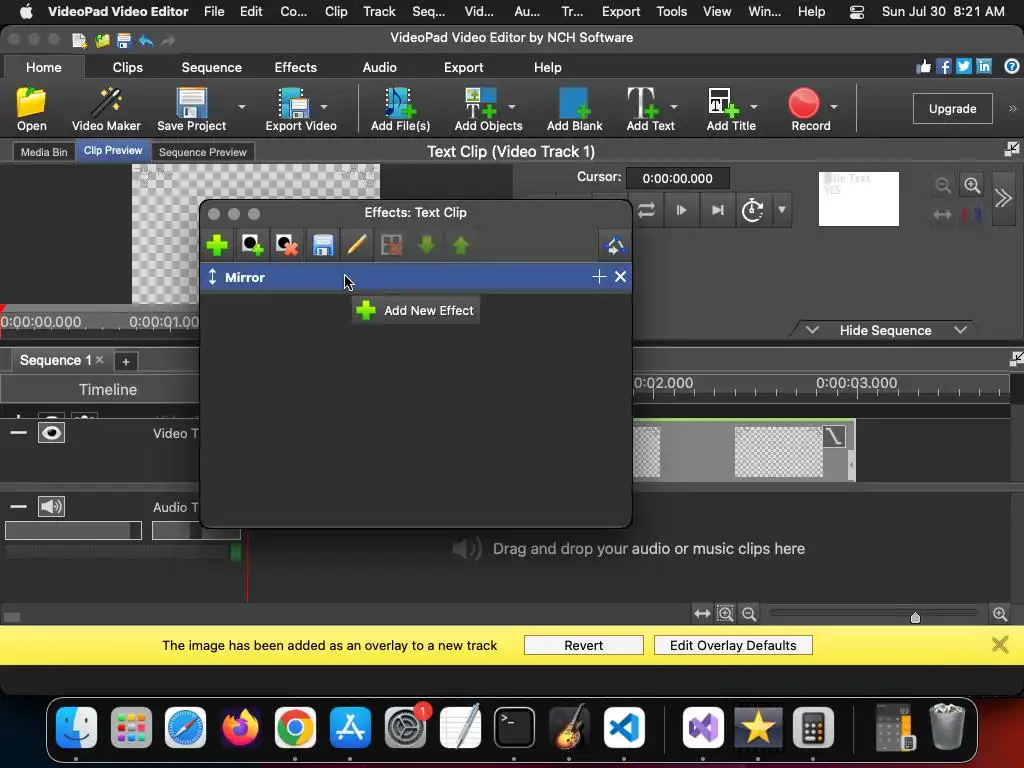Click the remove mask icon in Effects toolbar

tap(287, 246)
